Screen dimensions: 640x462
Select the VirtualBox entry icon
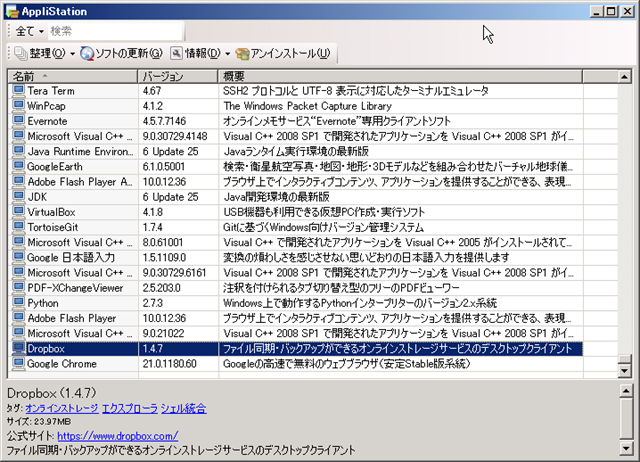click(17, 212)
